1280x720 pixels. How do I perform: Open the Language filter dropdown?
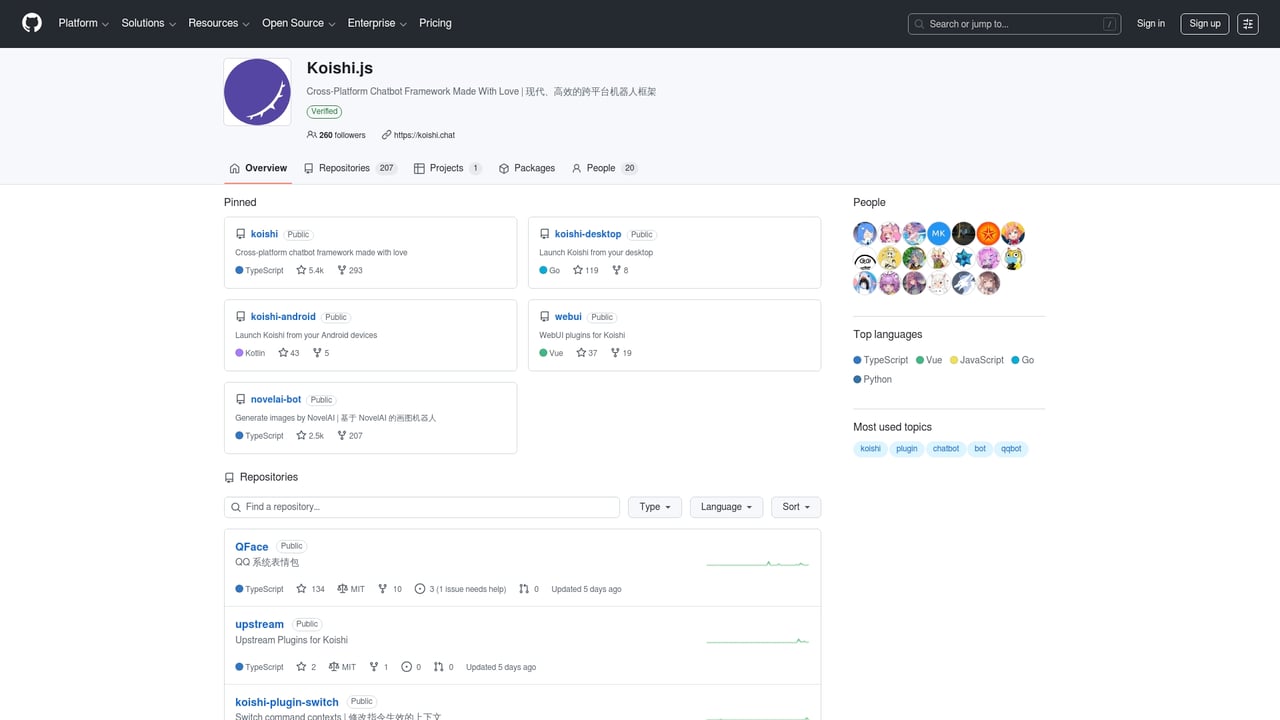(x=726, y=507)
